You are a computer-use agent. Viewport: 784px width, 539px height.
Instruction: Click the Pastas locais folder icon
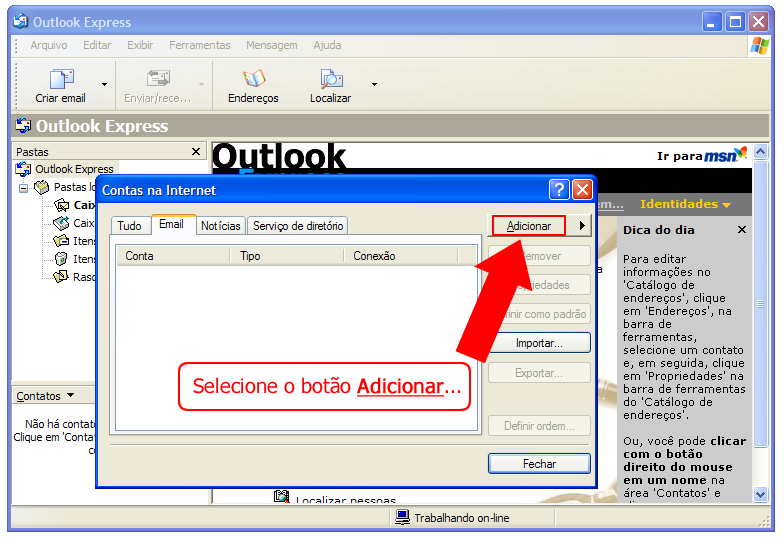click(x=42, y=188)
